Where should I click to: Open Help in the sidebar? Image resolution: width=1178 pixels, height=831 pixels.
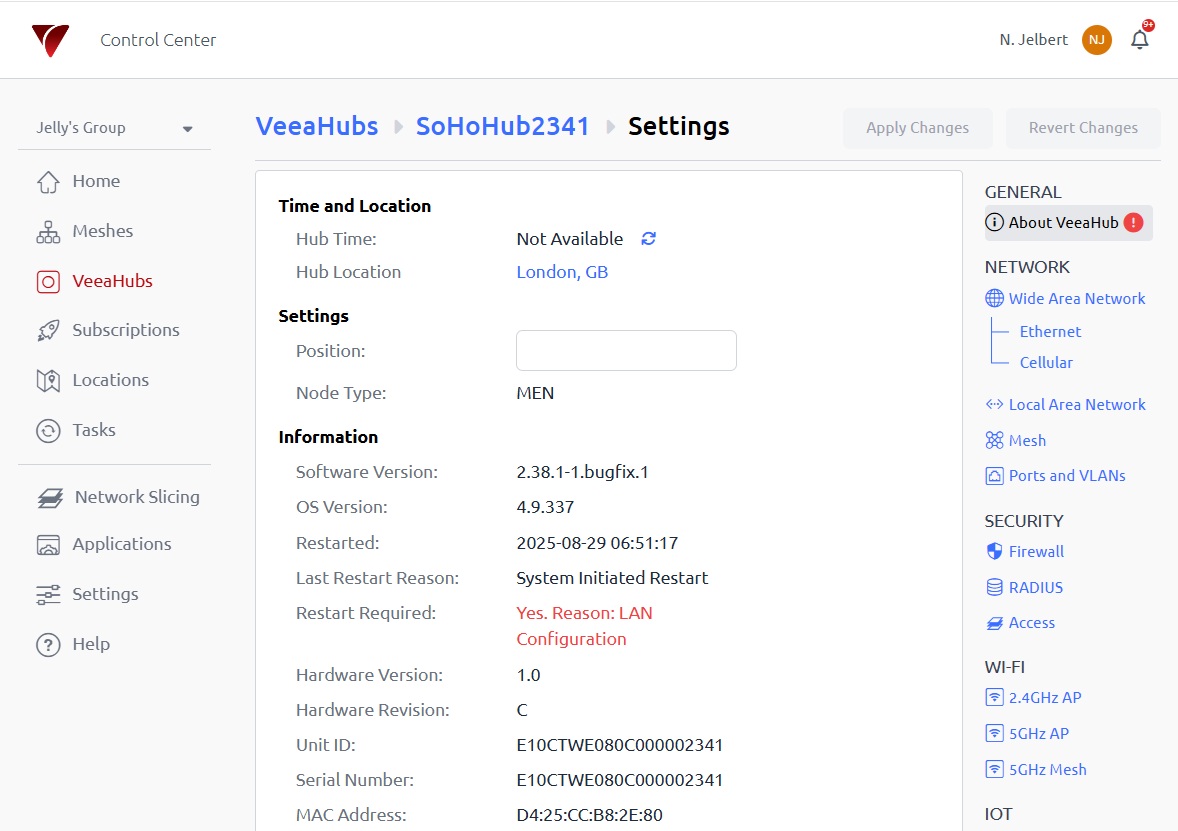pos(91,644)
